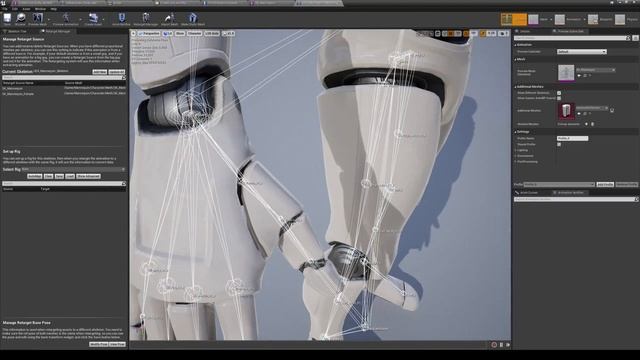Viewport: 640px width, 360px height.
Task: Click the Save toolbar icon
Action: (x=7, y=19)
